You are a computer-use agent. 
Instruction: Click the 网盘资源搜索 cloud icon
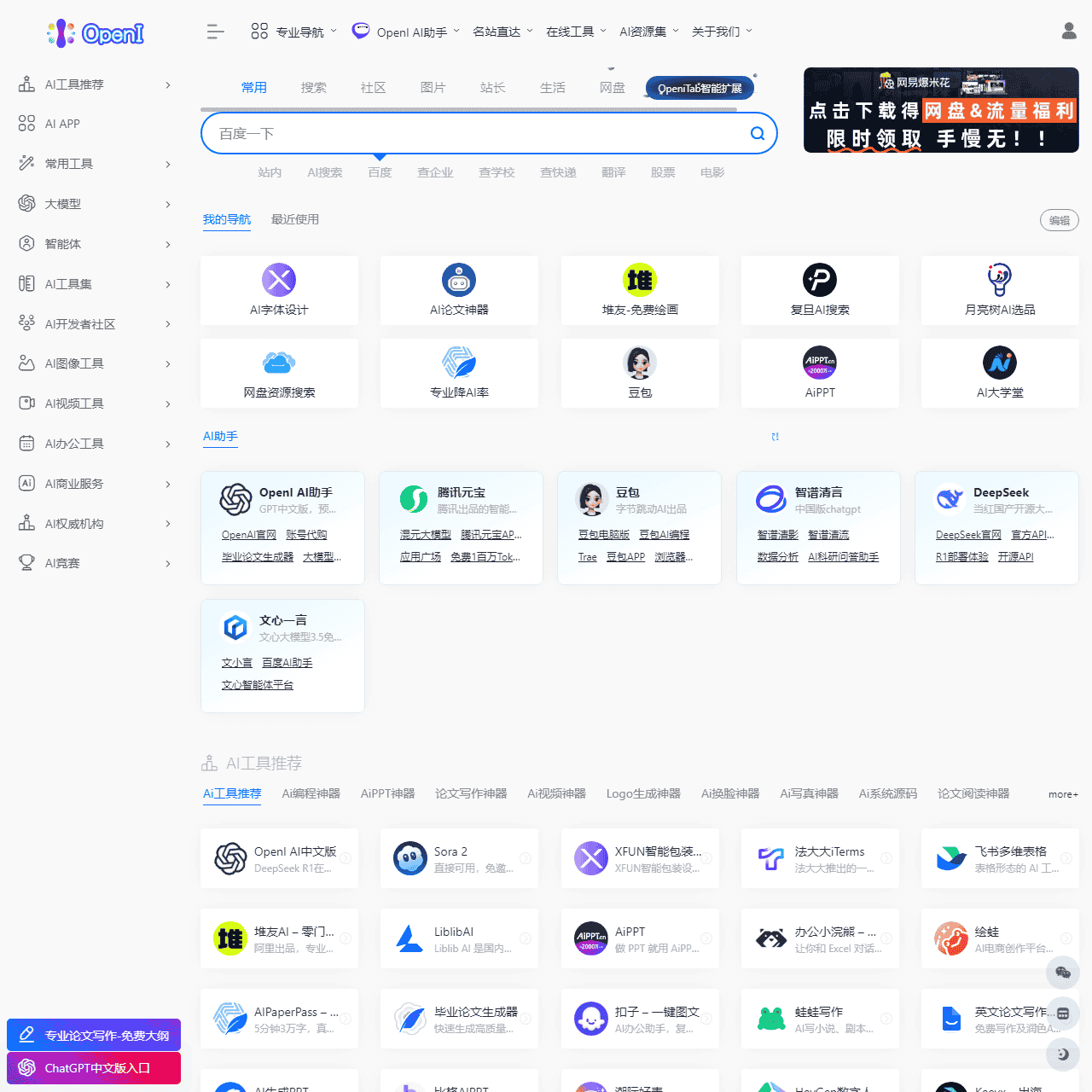(279, 363)
